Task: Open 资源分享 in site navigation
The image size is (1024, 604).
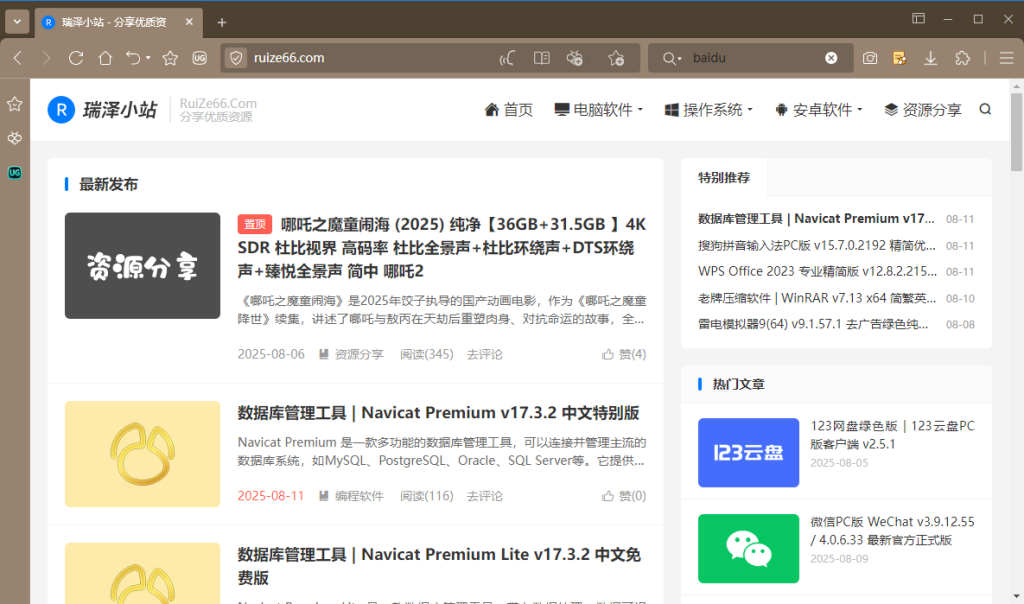Action: coord(923,110)
